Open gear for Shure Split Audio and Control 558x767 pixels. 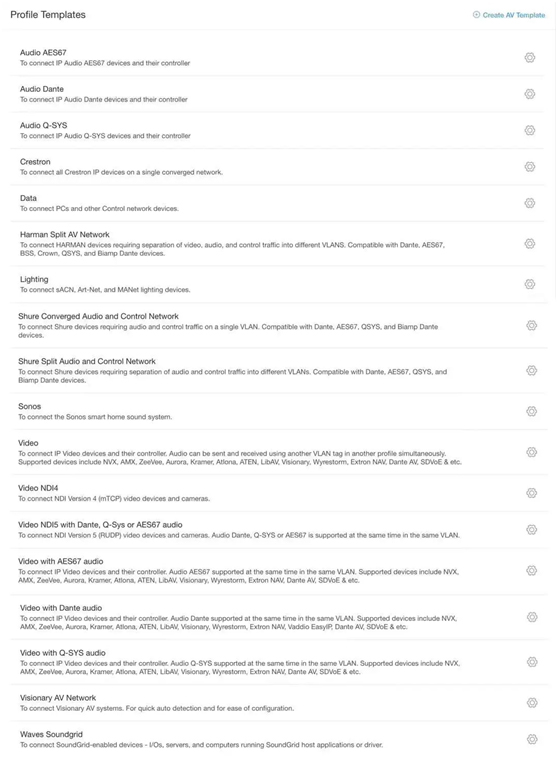click(532, 370)
